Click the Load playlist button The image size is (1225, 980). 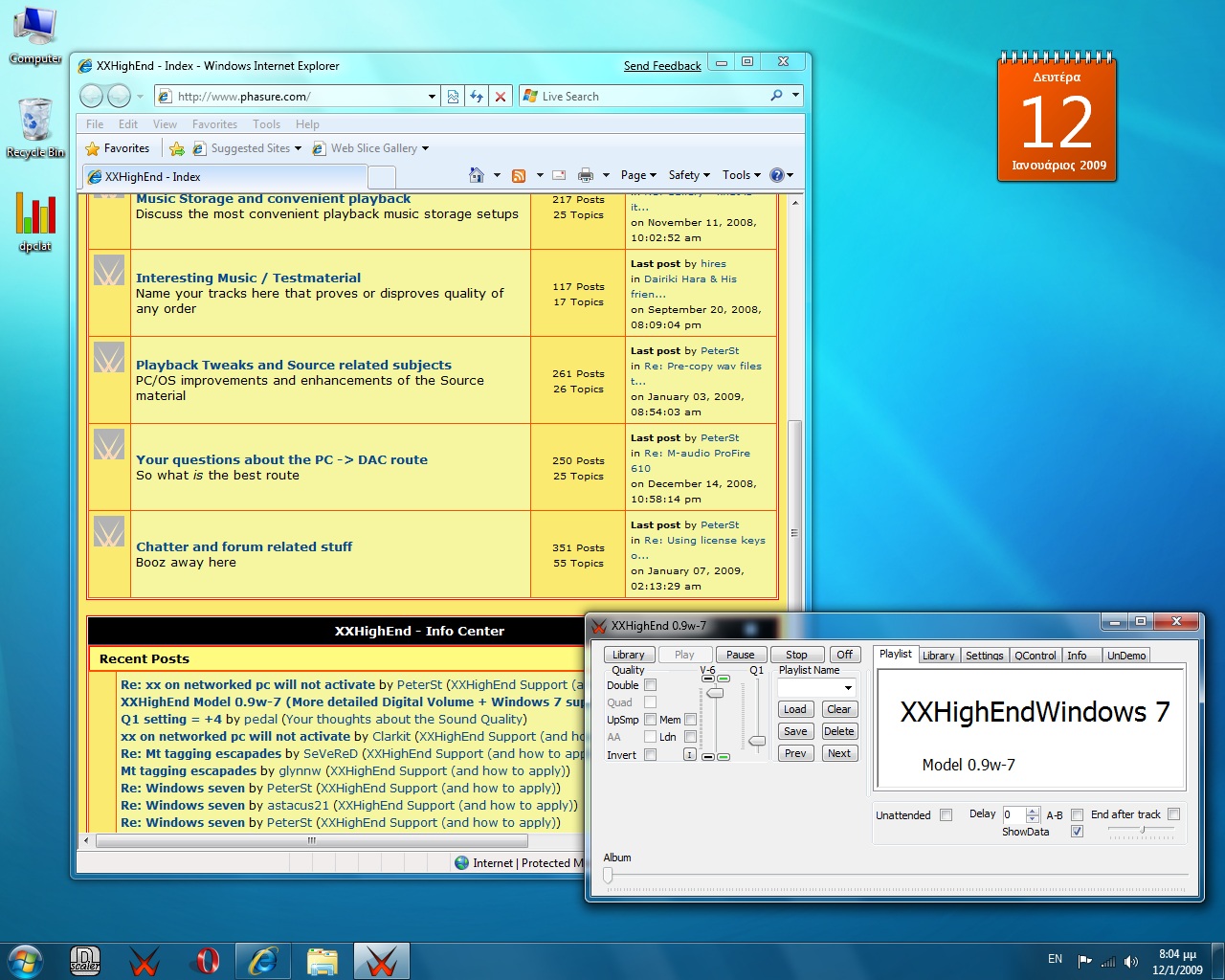pos(795,709)
